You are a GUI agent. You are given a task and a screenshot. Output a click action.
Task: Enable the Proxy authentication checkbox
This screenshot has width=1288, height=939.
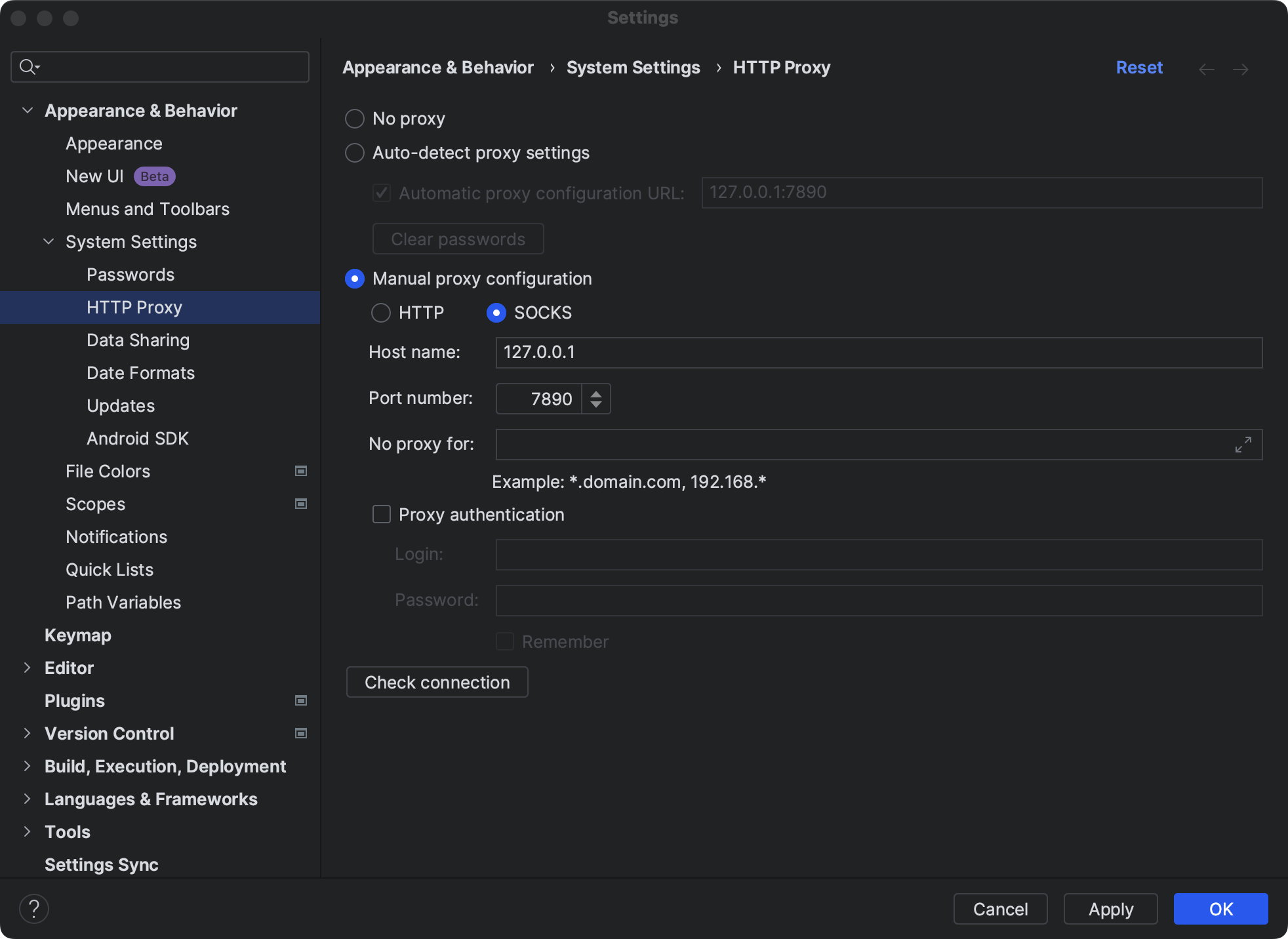(382, 514)
